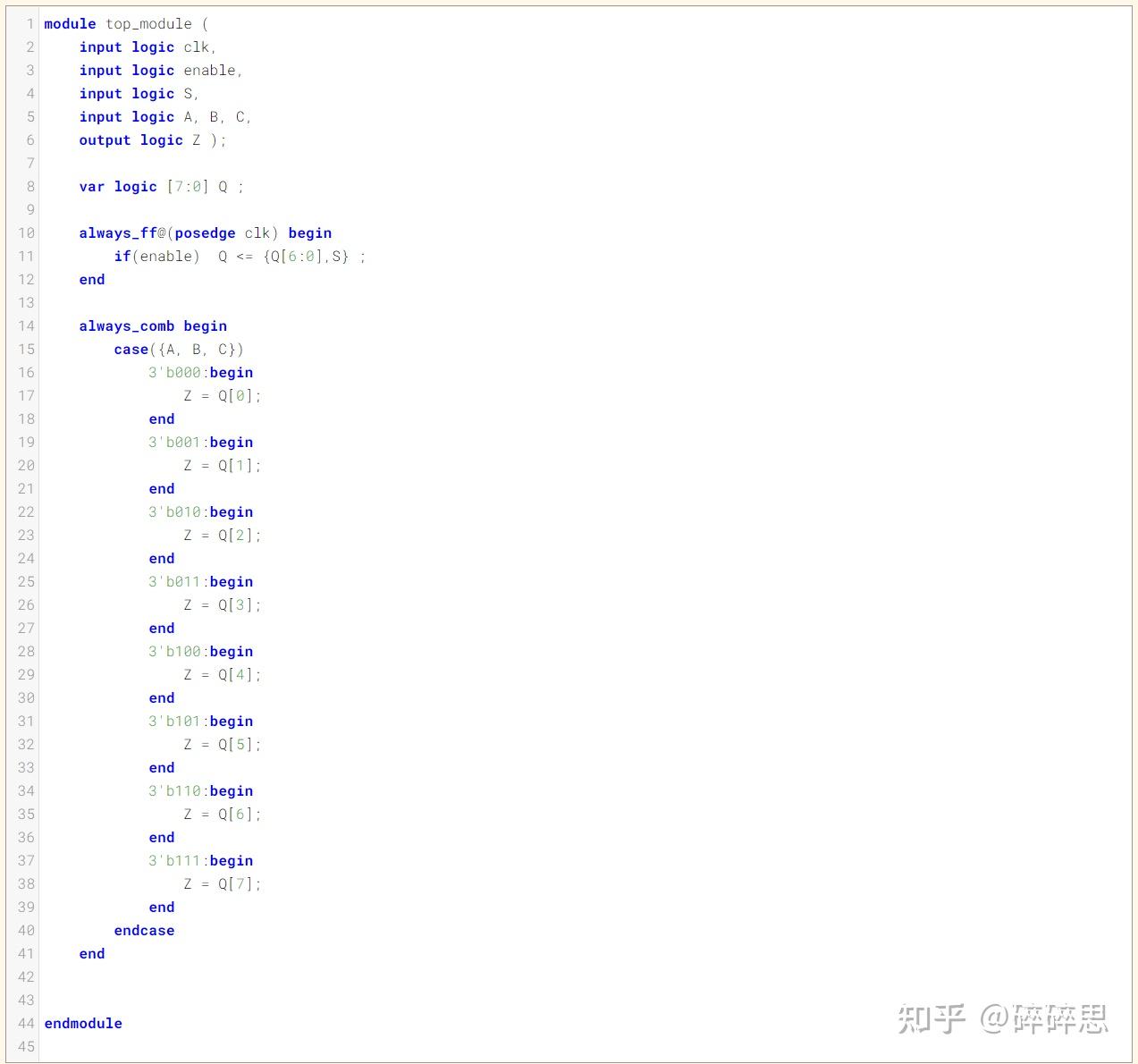Image resolution: width=1138 pixels, height=1064 pixels.
Task: Click the 3'b011 case label
Action: tap(174, 581)
